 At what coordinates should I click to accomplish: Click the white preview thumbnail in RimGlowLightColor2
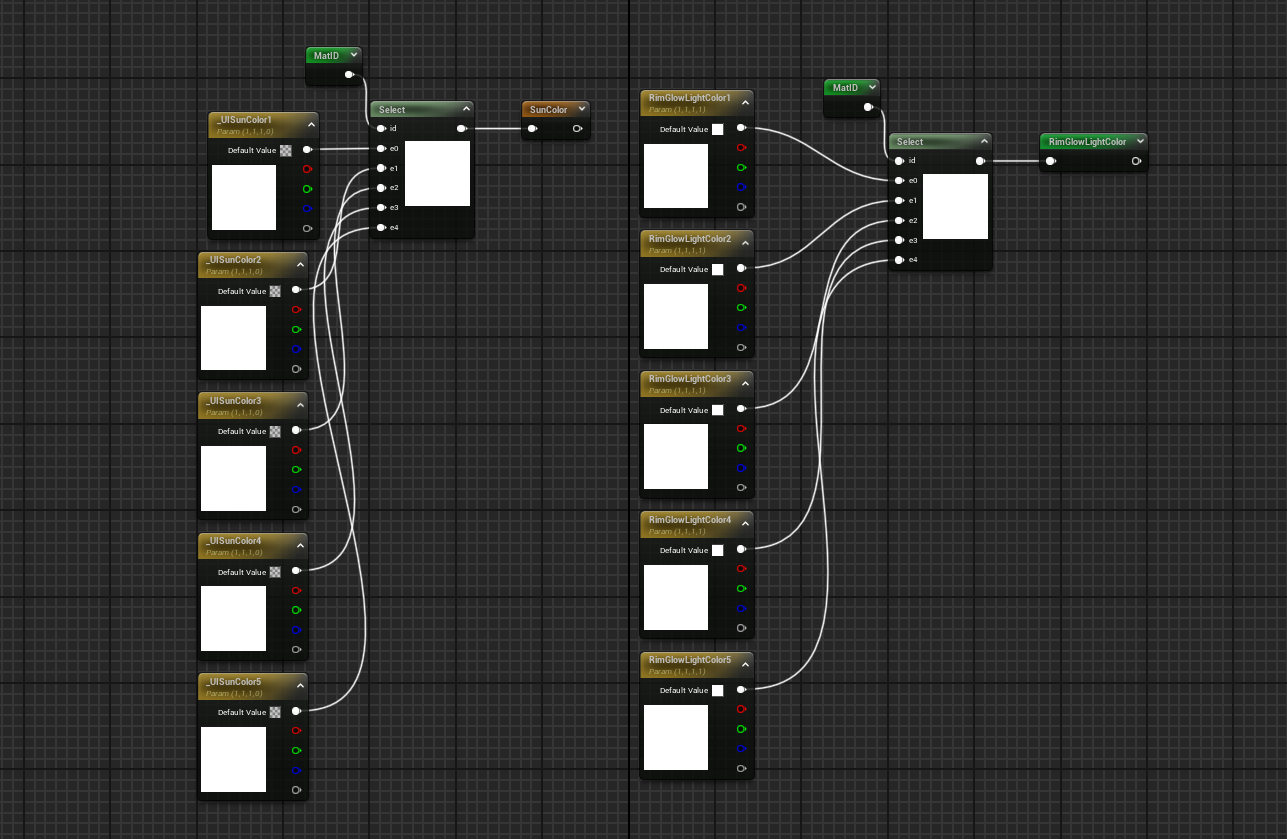coord(676,317)
